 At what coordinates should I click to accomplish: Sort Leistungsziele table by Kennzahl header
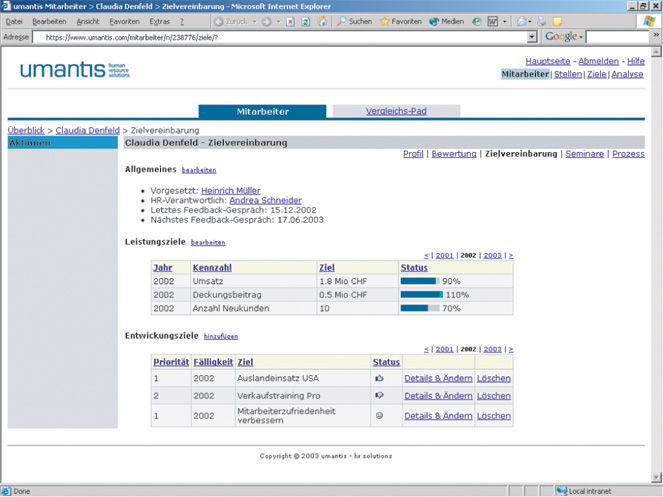click(212, 268)
